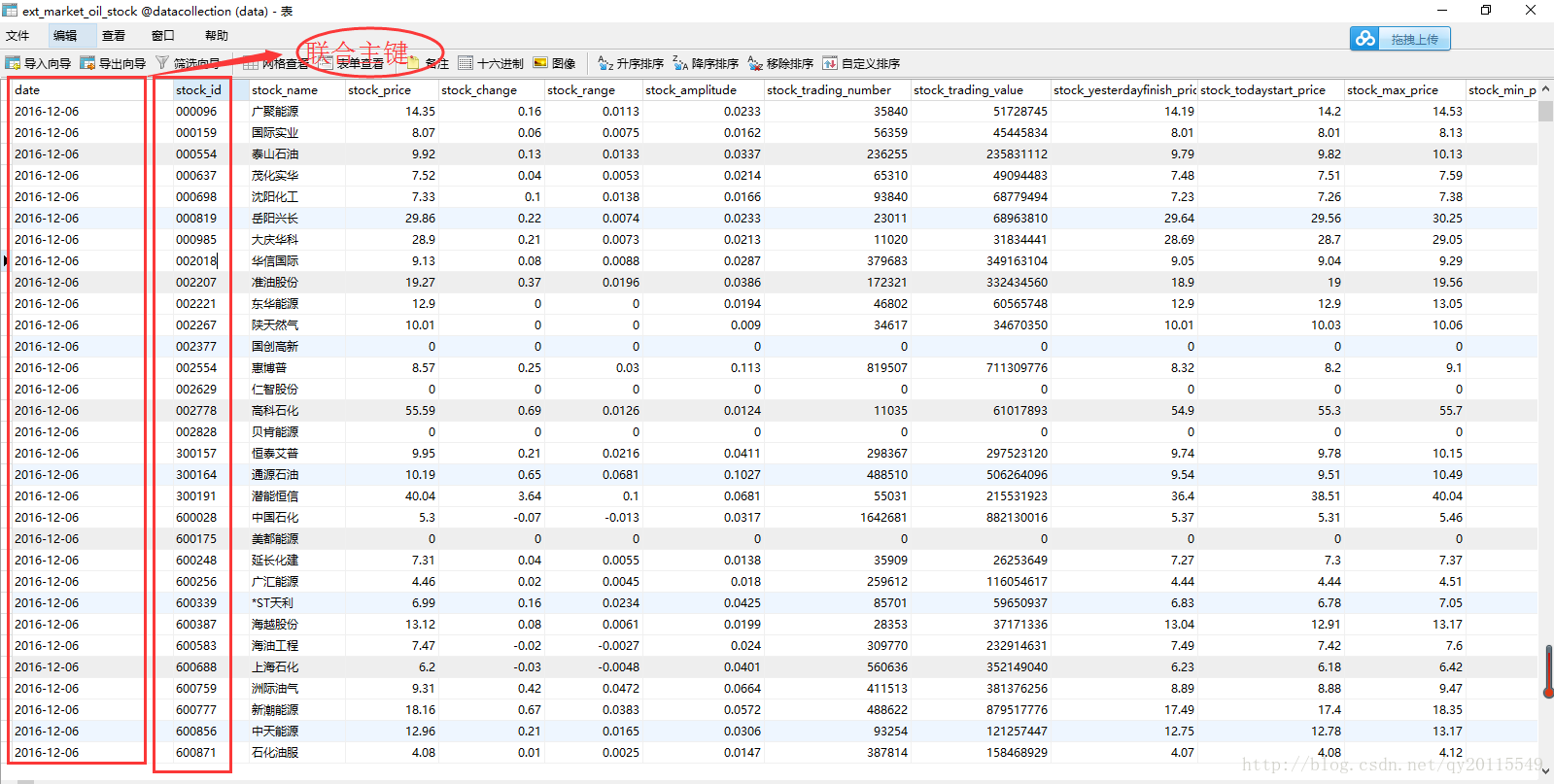The image size is (1554, 784).
Task: Click the 拖拽上传 cloud upload button
Action: click(x=1399, y=39)
